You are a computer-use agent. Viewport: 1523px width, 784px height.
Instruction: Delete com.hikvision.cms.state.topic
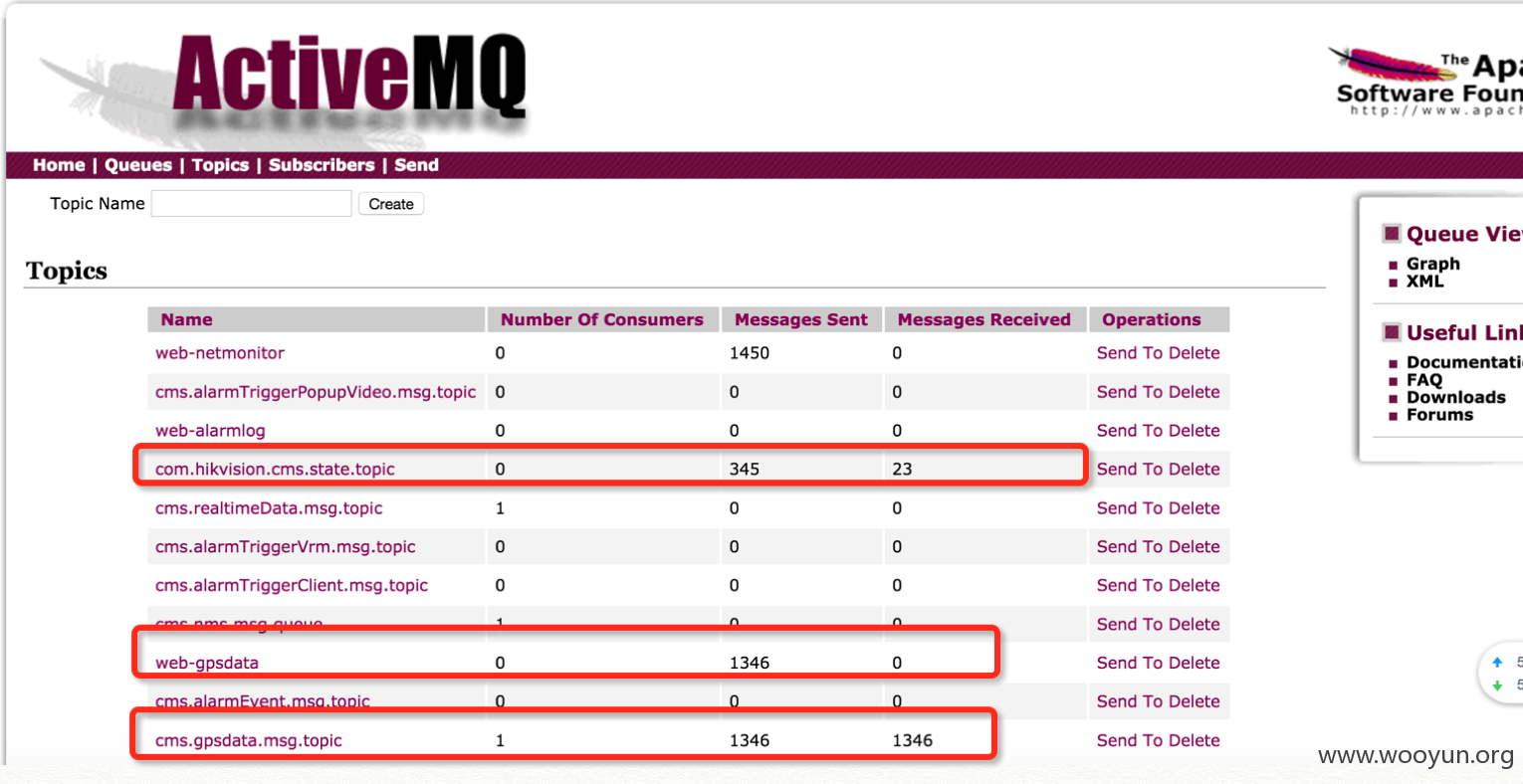(1195, 470)
